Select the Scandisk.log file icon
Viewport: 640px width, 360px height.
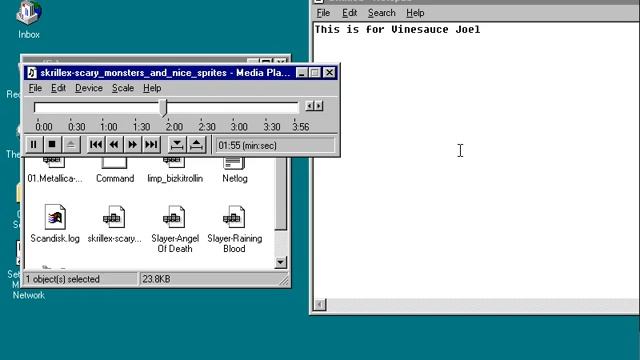coord(55,217)
